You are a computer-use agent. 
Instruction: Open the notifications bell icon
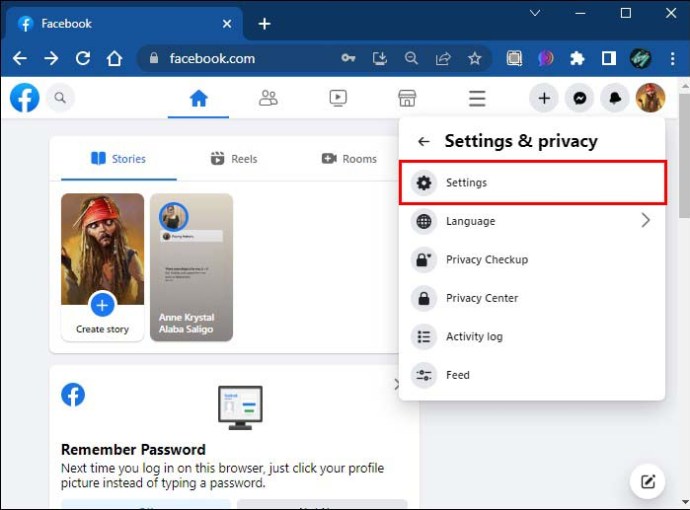tap(614, 98)
